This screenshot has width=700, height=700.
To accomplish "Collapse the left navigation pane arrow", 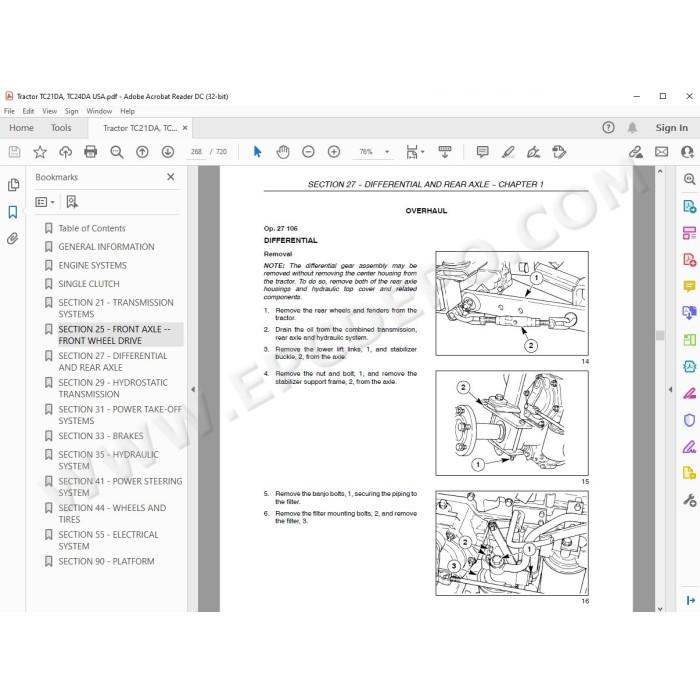I will [193, 389].
